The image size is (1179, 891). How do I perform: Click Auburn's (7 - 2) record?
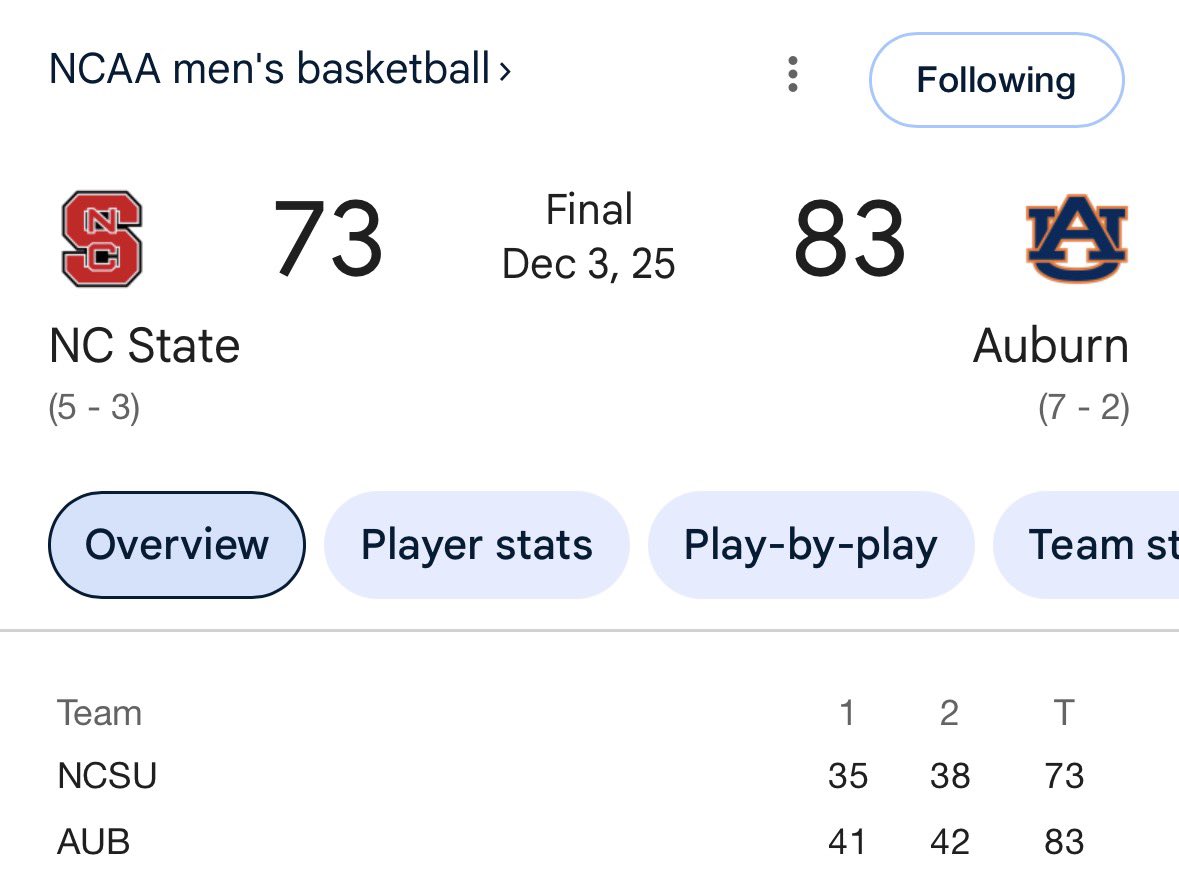click(1083, 409)
